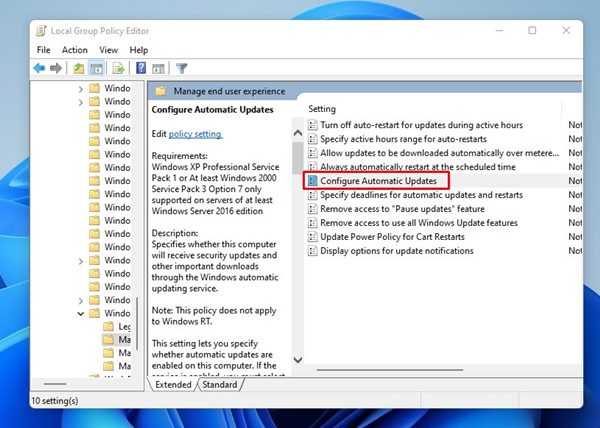Click policy icon for Turn off auto-restart
This screenshot has height=428, width=600.
click(313, 125)
